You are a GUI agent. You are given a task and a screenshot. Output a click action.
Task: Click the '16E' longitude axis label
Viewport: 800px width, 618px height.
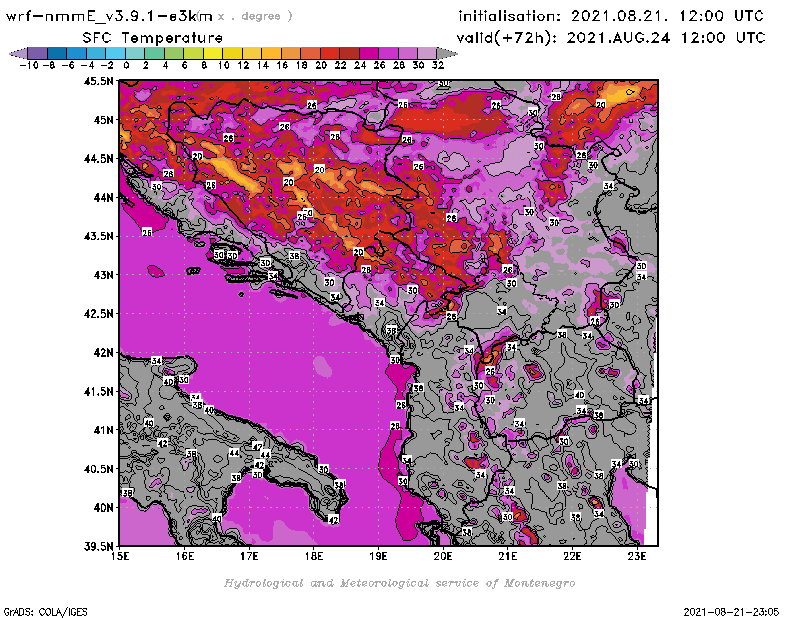pos(185,556)
